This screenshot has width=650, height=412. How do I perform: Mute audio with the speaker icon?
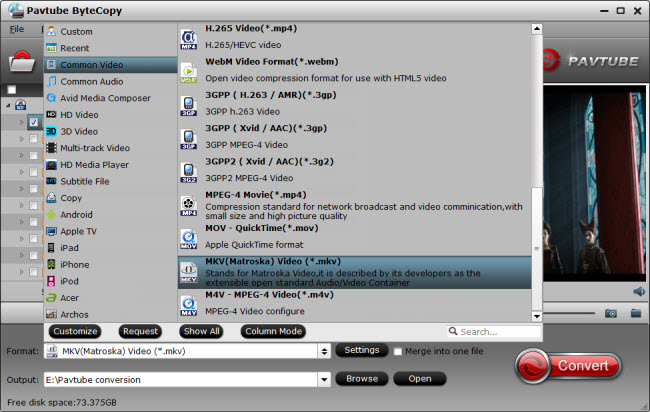tap(639, 291)
